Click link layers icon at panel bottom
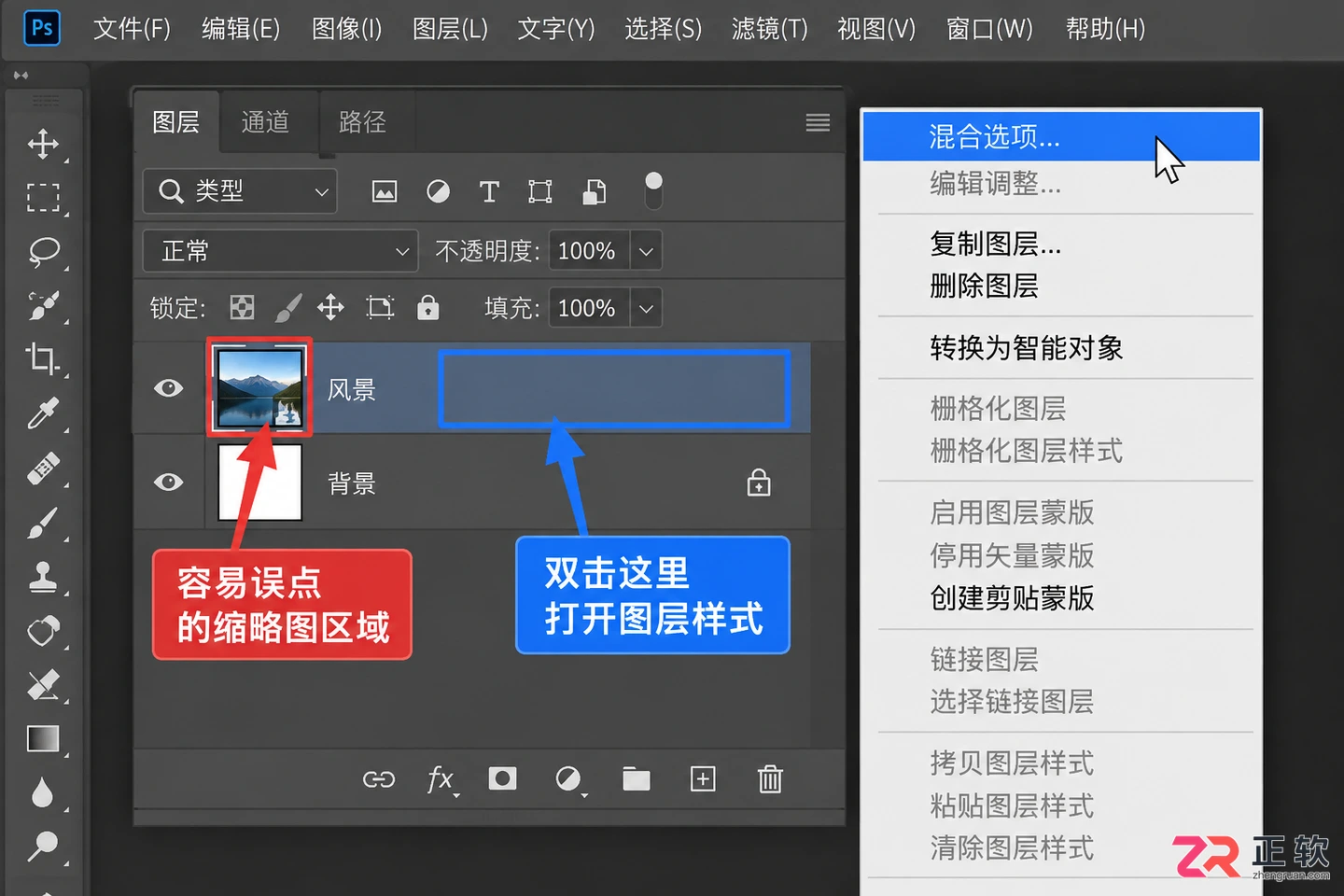Image resolution: width=1344 pixels, height=896 pixels. click(x=379, y=779)
